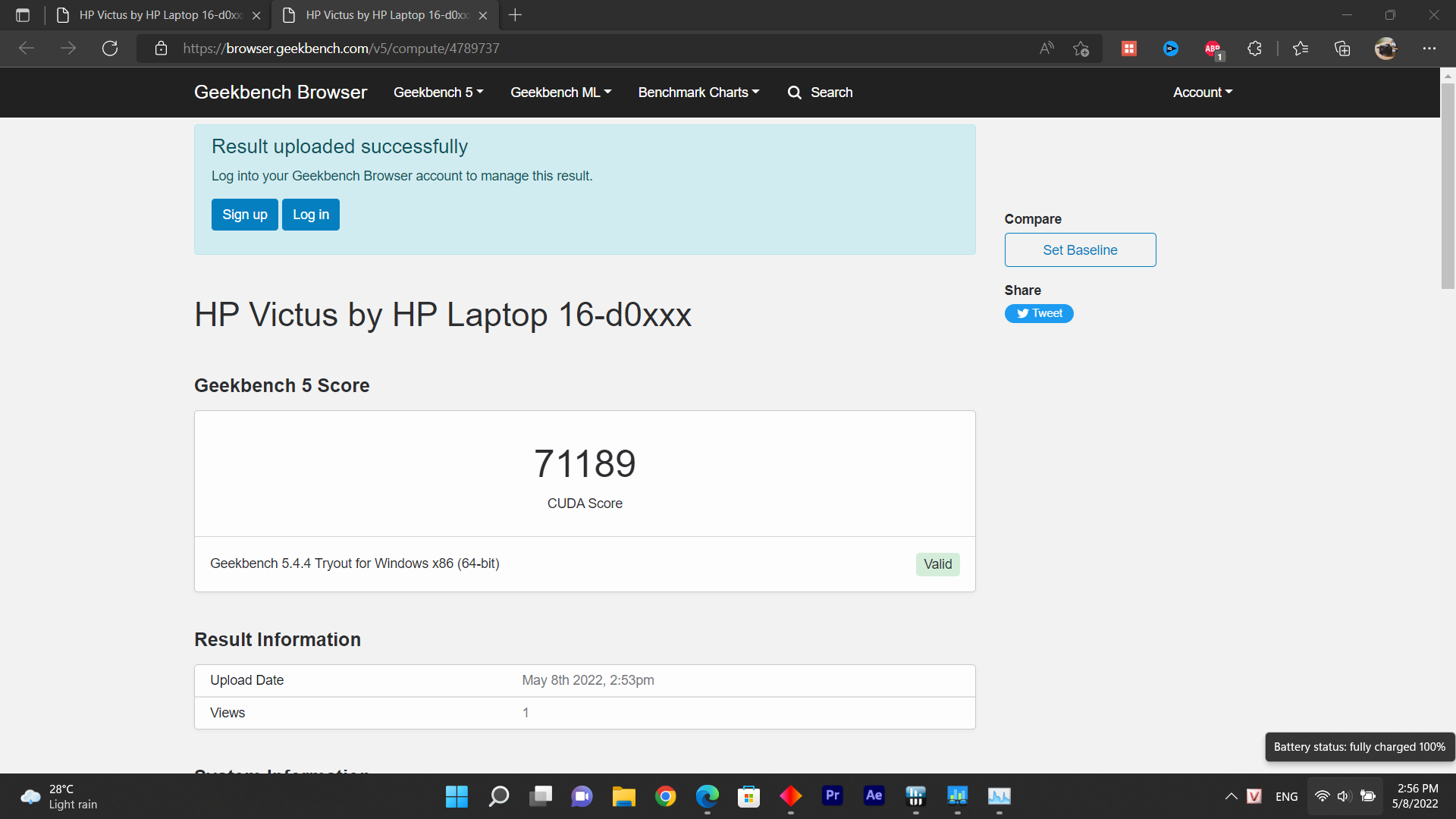
Task: Launch Adobe Premiere Pro from taskbar
Action: click(x=833, y=796)
